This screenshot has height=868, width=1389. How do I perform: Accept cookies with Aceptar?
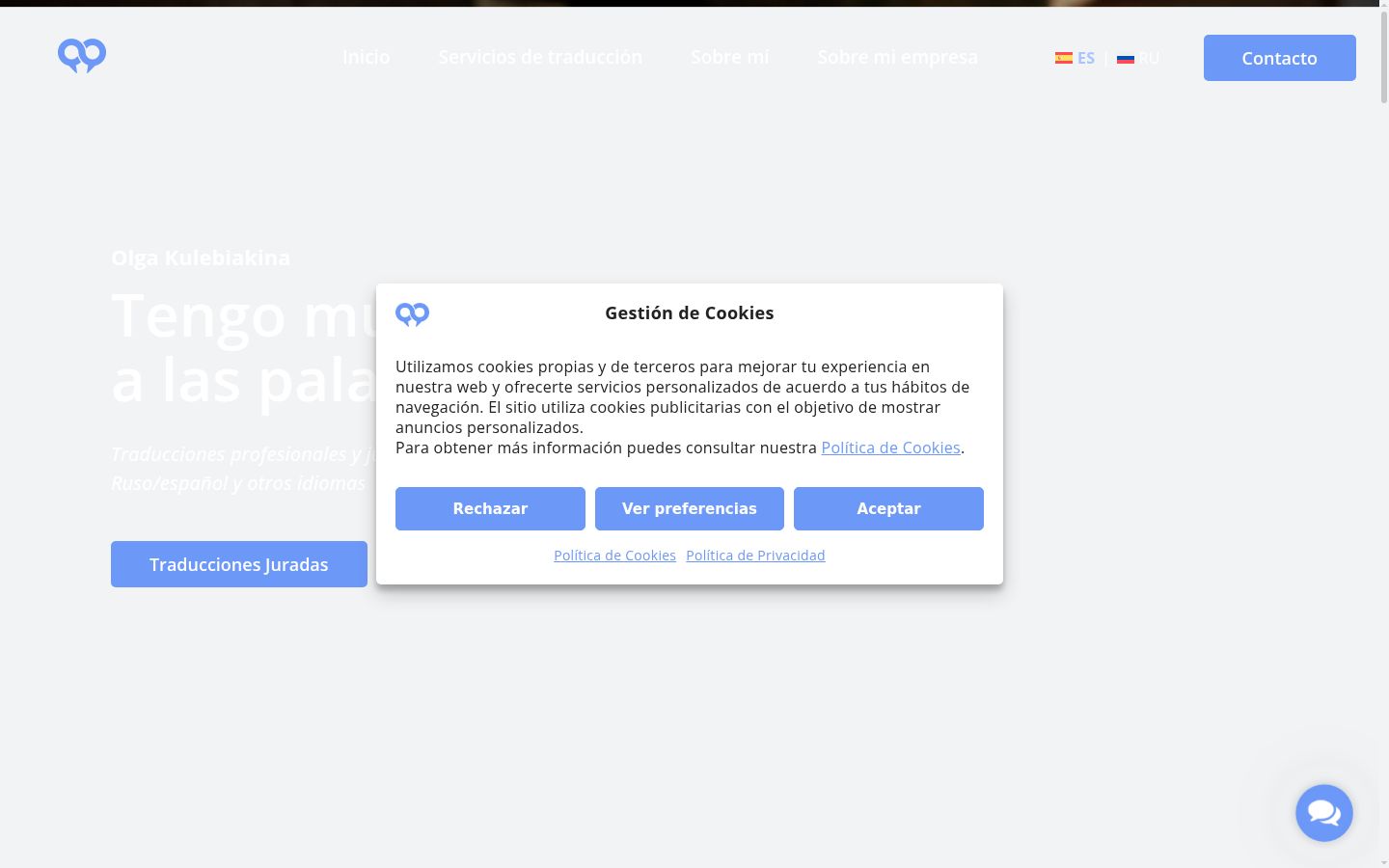pyautogui.click(x=888, y=508)
